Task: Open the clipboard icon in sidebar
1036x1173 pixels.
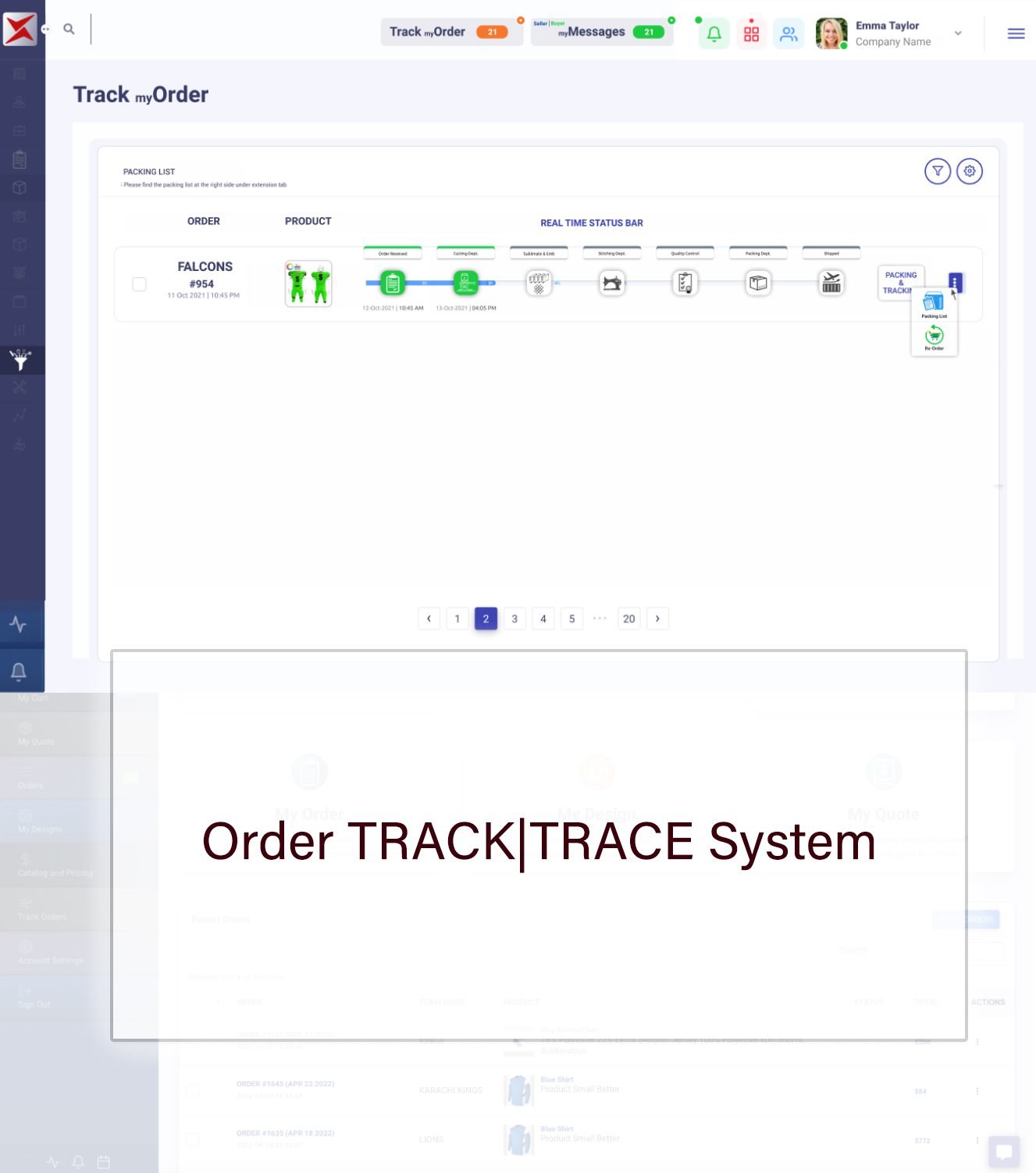Action: point(20,159)
